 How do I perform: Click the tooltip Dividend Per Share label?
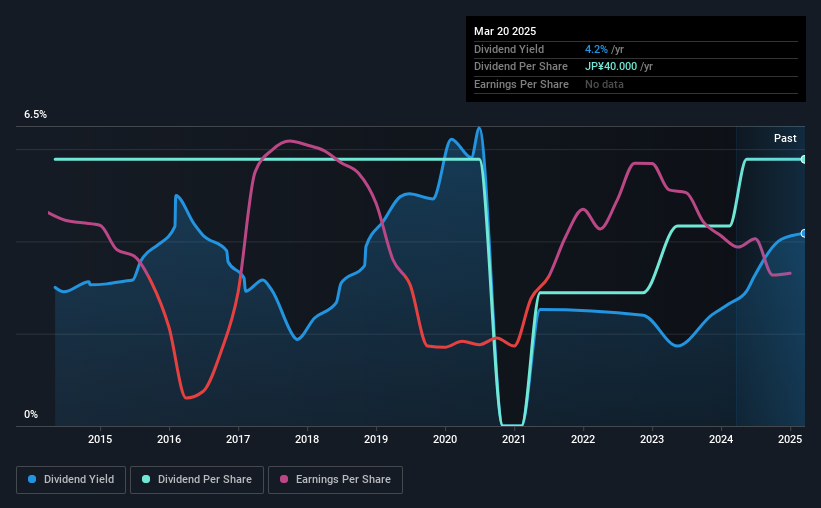[520, 67]
